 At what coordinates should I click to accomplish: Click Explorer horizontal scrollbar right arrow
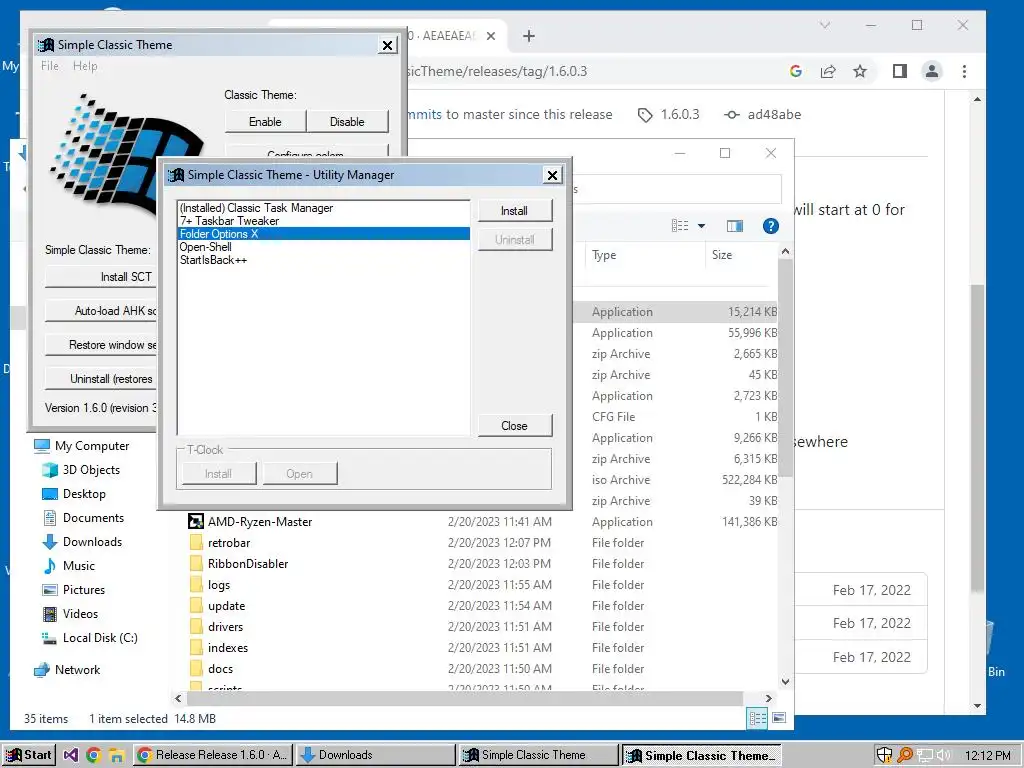pos(769,698)
